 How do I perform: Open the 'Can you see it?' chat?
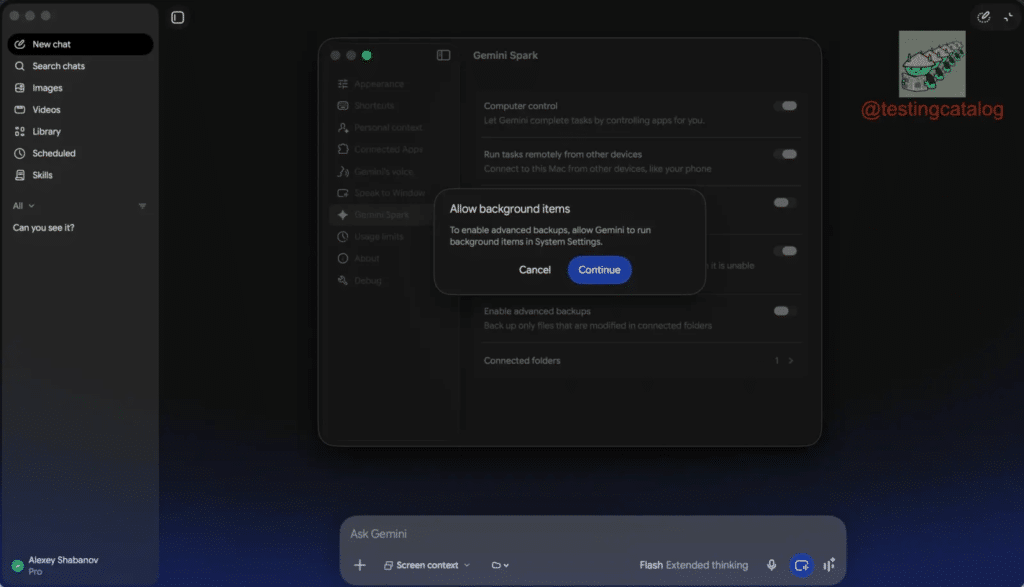pyautogui.click(x=44, y=228)
